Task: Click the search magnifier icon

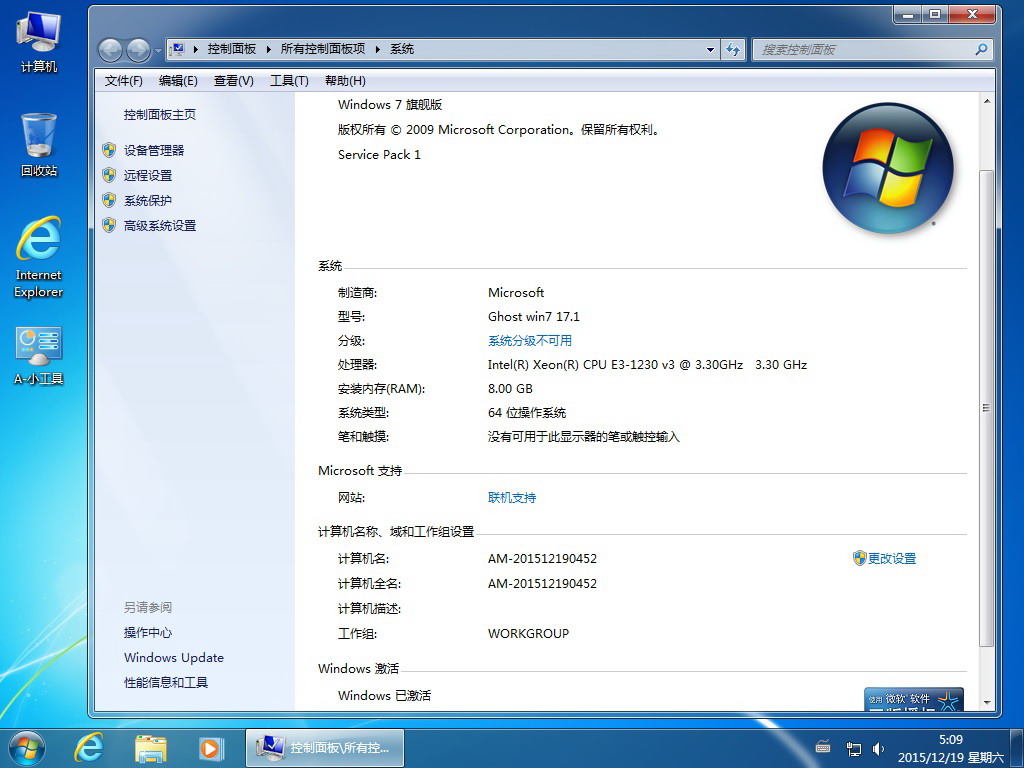Action: pos(980,50)
